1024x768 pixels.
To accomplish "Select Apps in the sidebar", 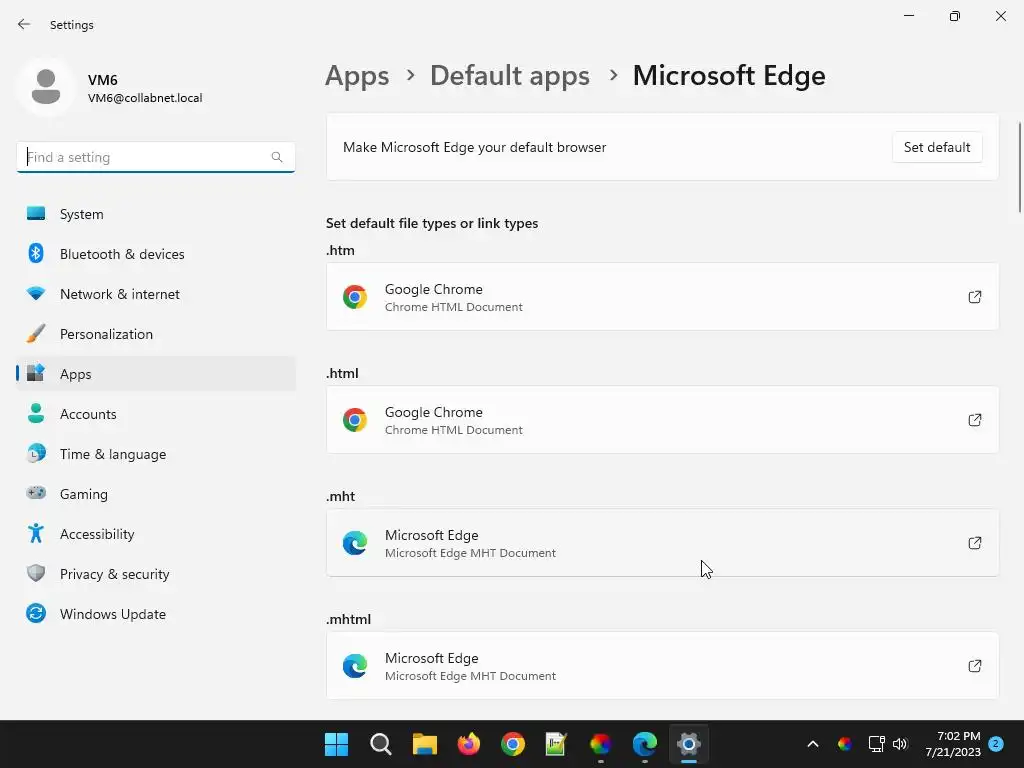I will coord(155,374).
